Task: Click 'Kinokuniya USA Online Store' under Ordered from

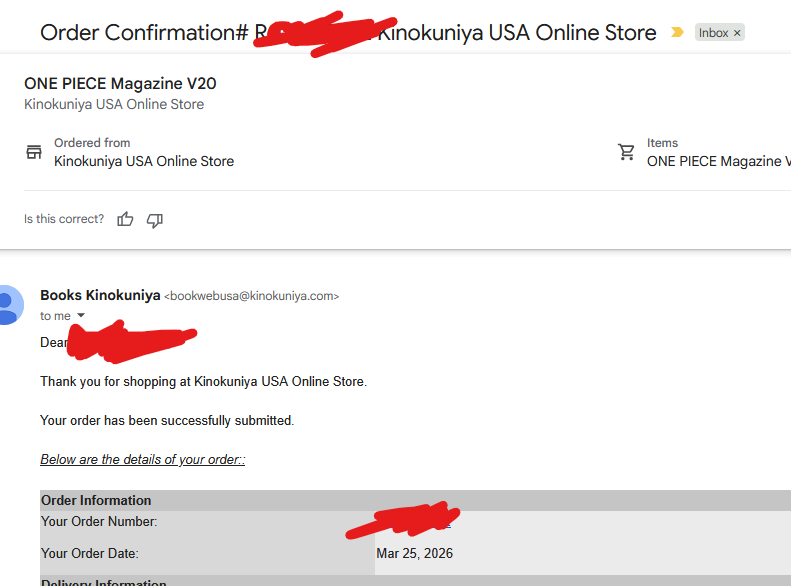Action: 144,161
